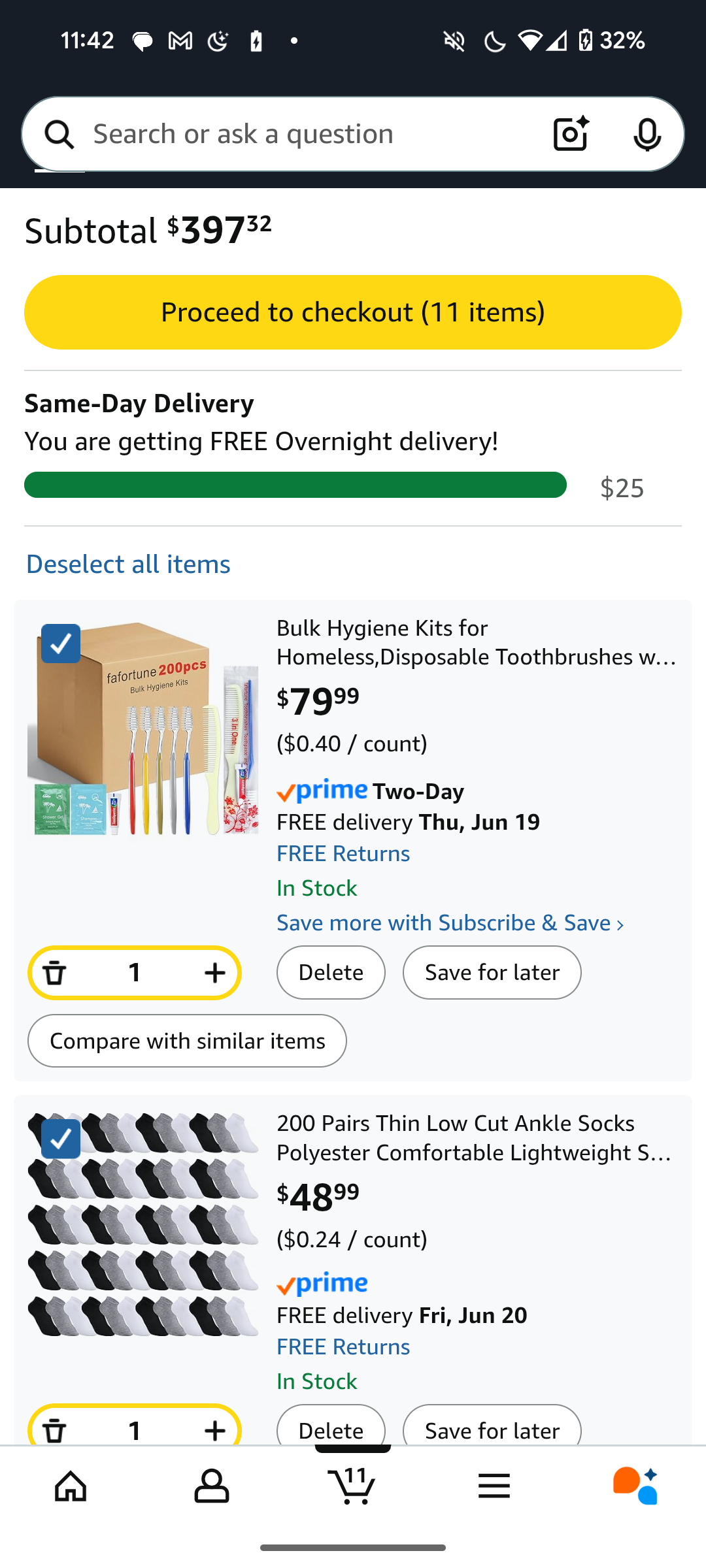Tap the camera lens search icon
The width and height of the screenshot is (706, 1568).
[571, 134]
